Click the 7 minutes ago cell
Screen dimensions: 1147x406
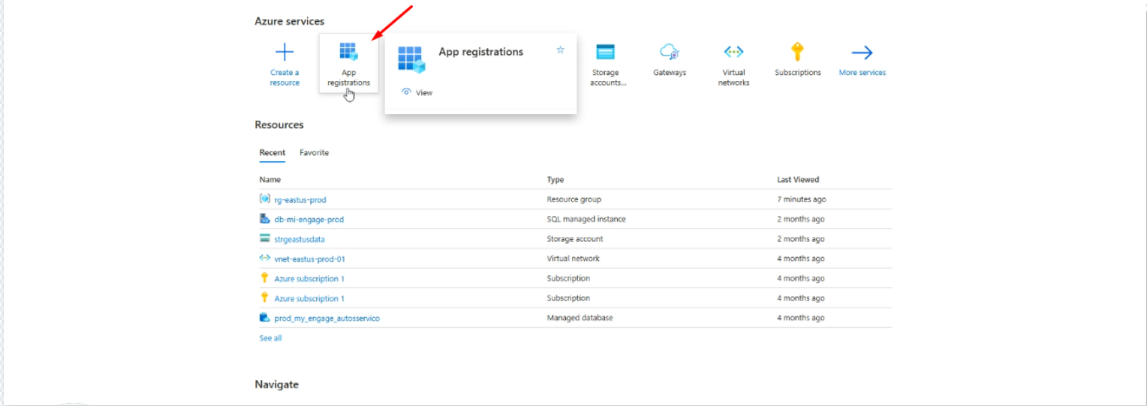pos(802,200)
